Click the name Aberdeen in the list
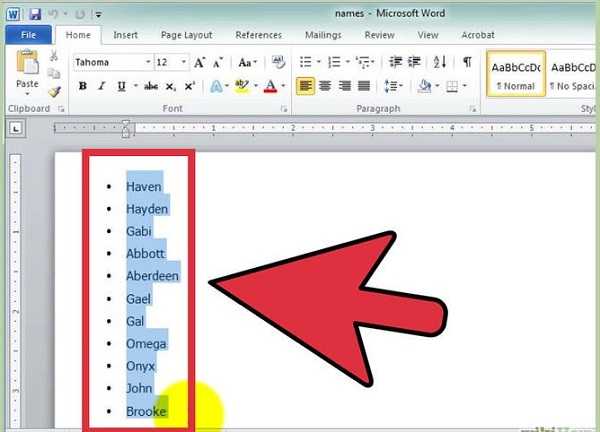600x432 pixels. coord(153,276)
